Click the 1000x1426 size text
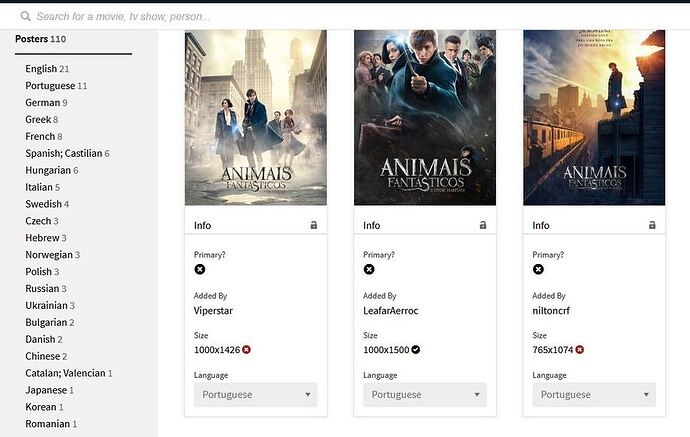The image size is (690, 437). pos(217,350)
